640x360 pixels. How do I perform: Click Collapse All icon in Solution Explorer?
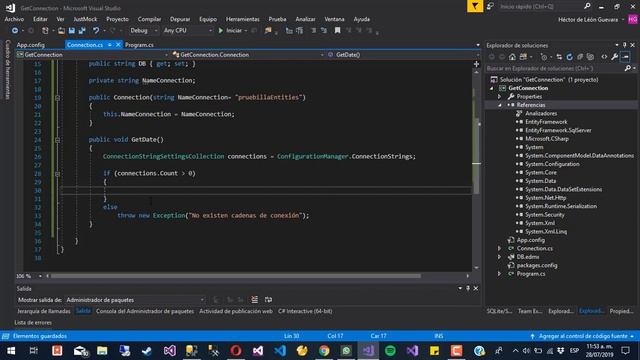pos(580,57)
